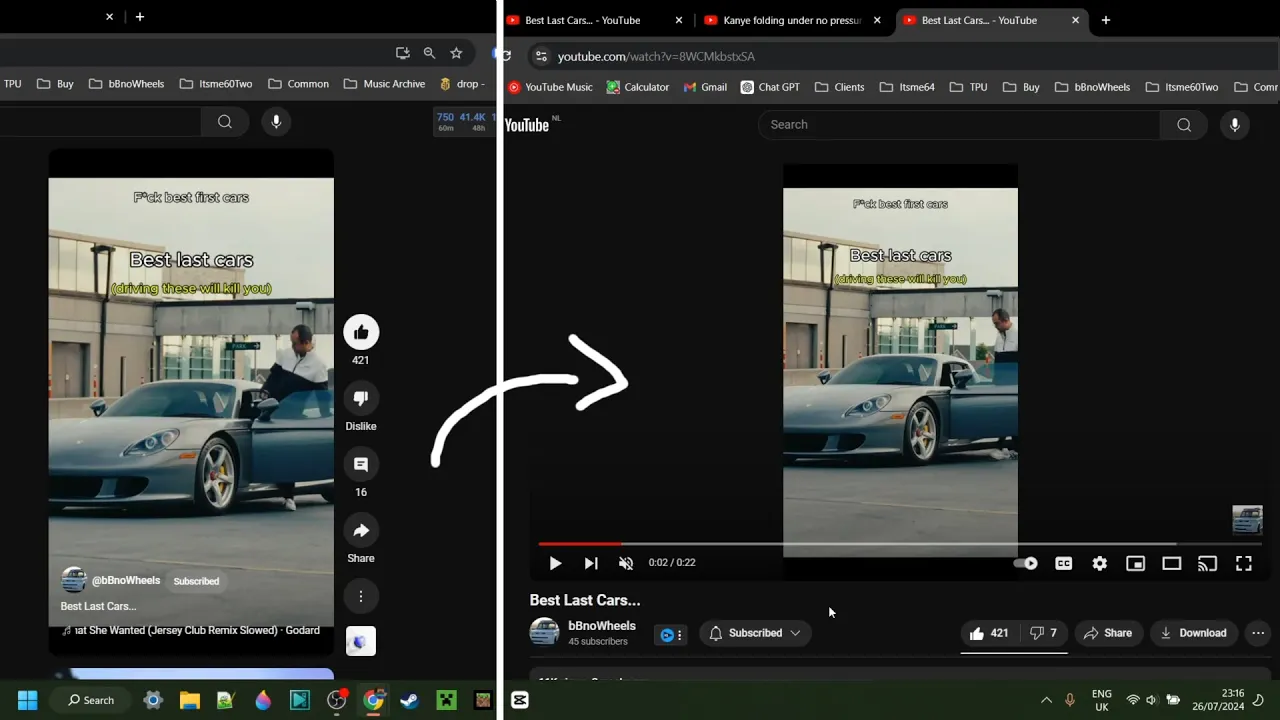1280x720 pixels.
Task: Open the Itsme64 bookmark folder
Action: pos(907,87)
